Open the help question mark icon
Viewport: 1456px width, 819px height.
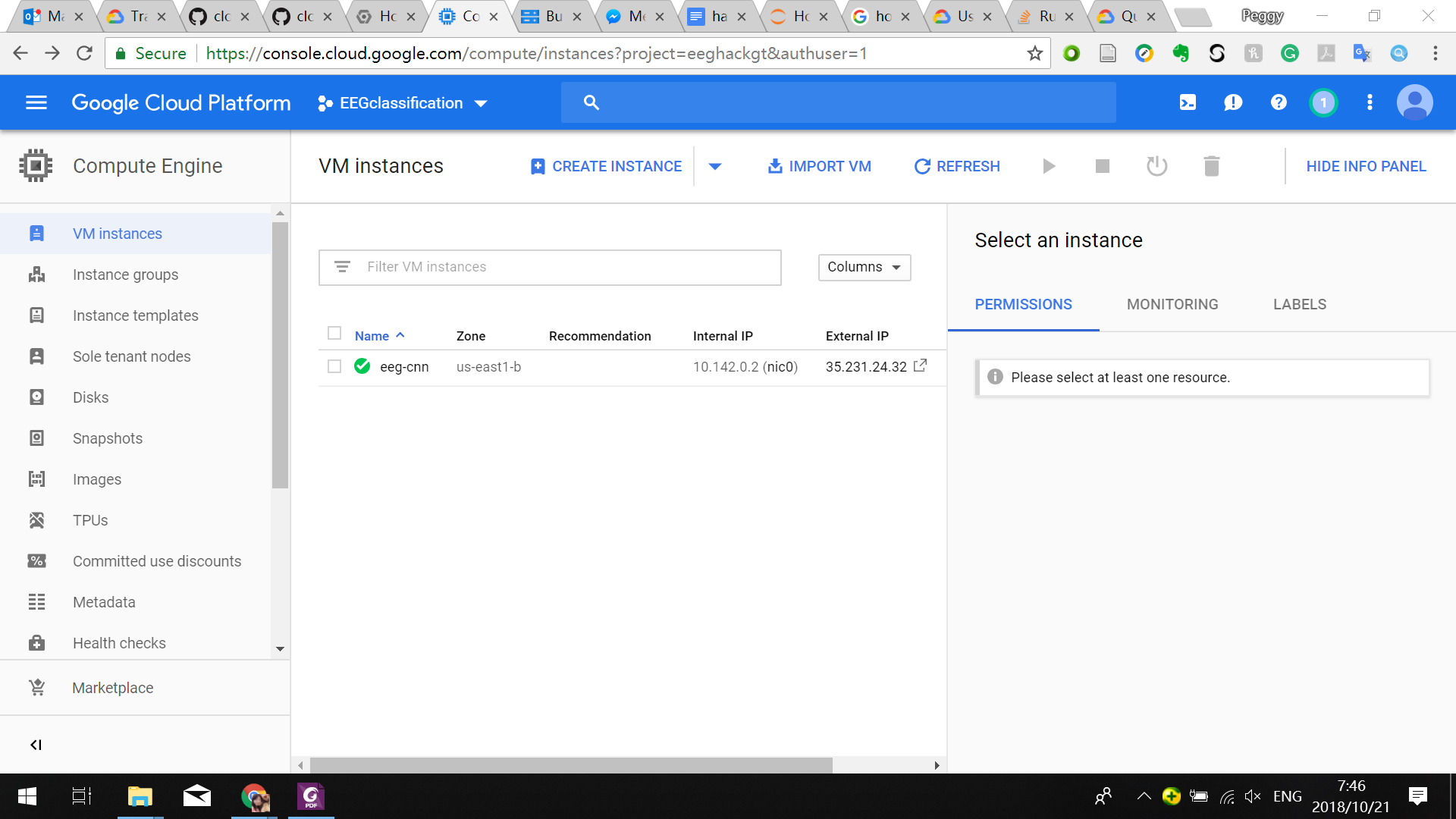pyautogui.click(x=1279, y=102)
